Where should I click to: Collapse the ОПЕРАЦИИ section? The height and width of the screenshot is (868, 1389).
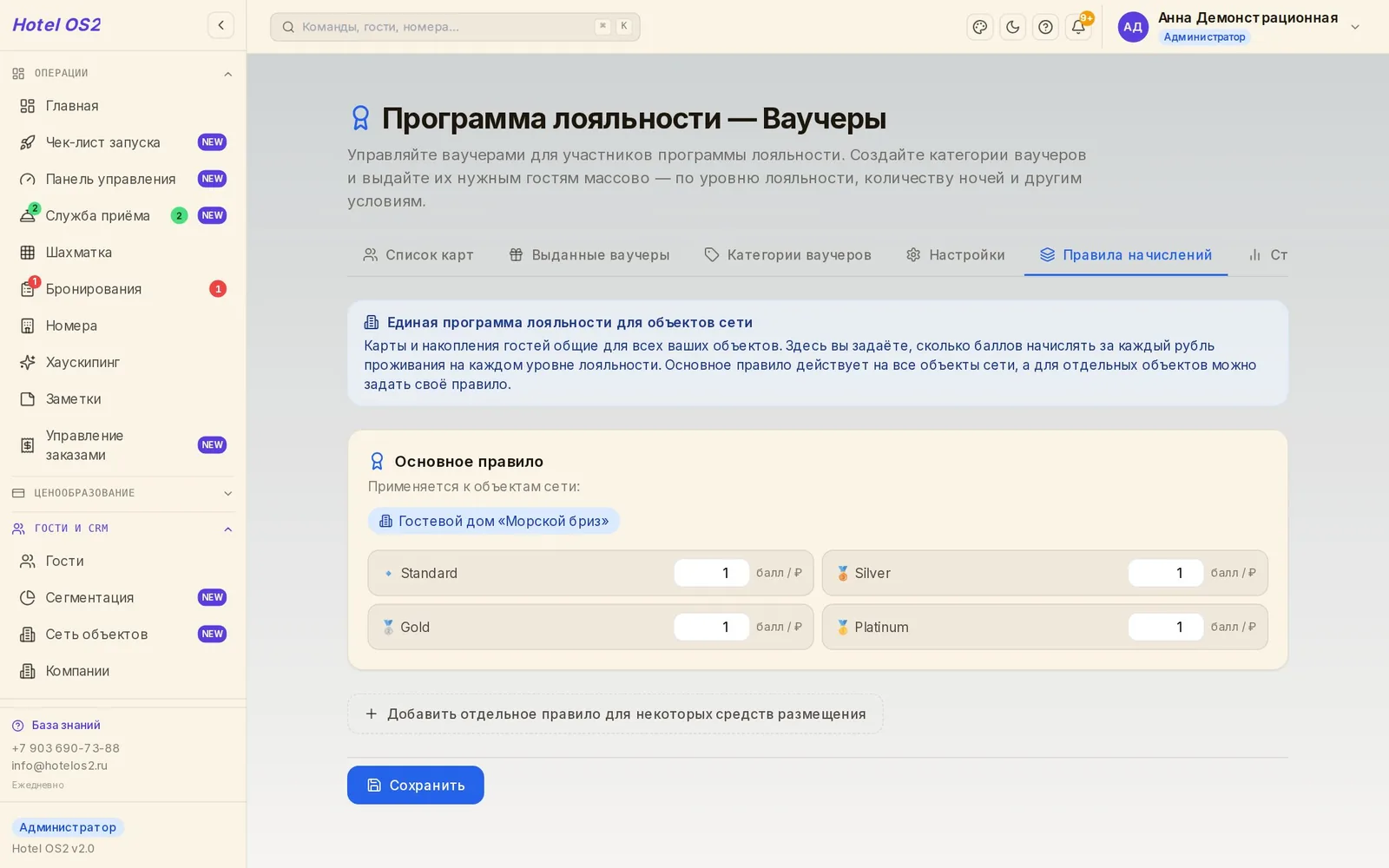[x=122, y=74]
